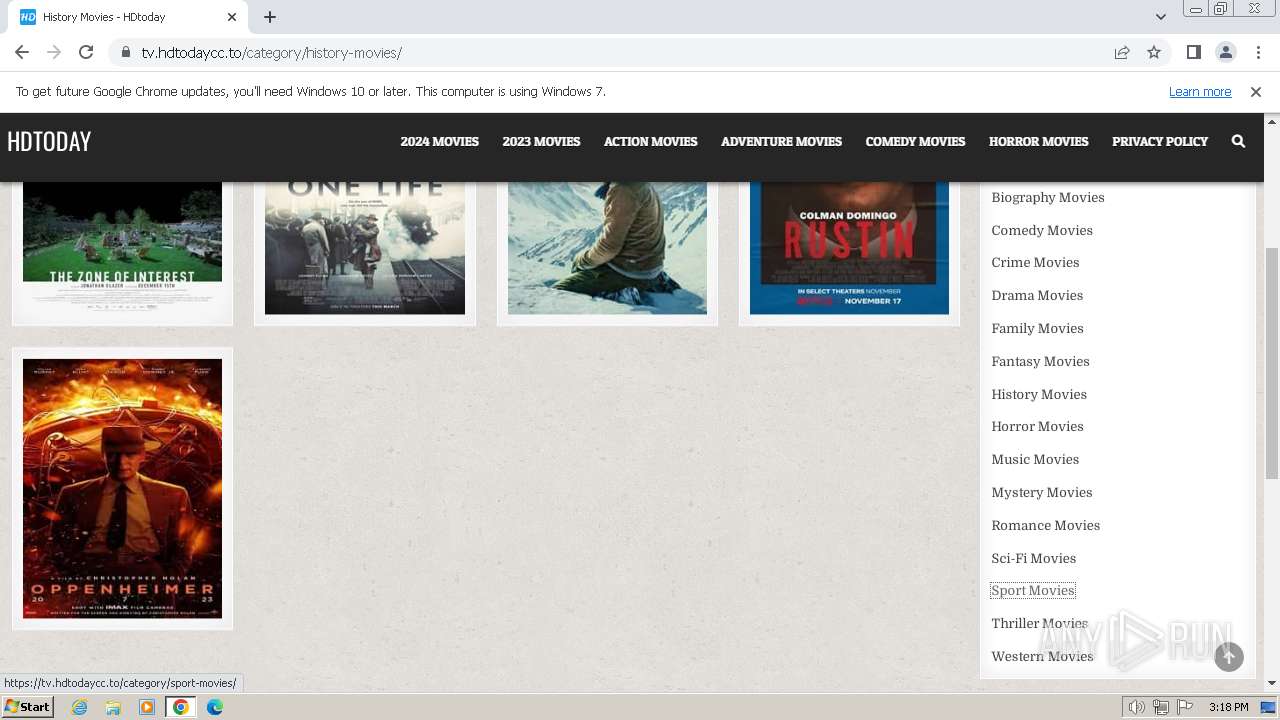Image resolution: width=1280 pixels, height=720 pixels.
Task: Open the snowy mountain movie poster
Action: [607, 248]
